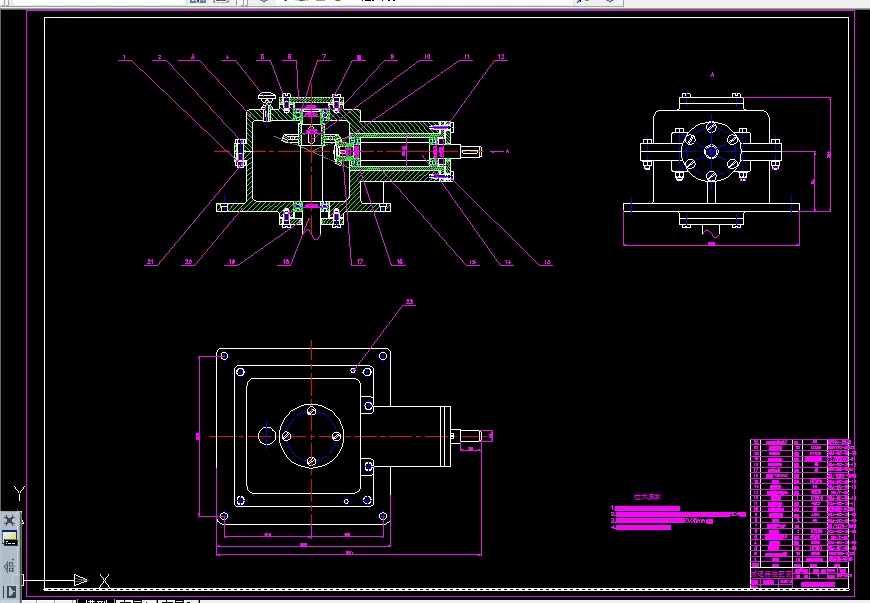Viewport: 870px width, 603px height.
Task: Close the docked side palette with the X icon
Action: point(9,520)
